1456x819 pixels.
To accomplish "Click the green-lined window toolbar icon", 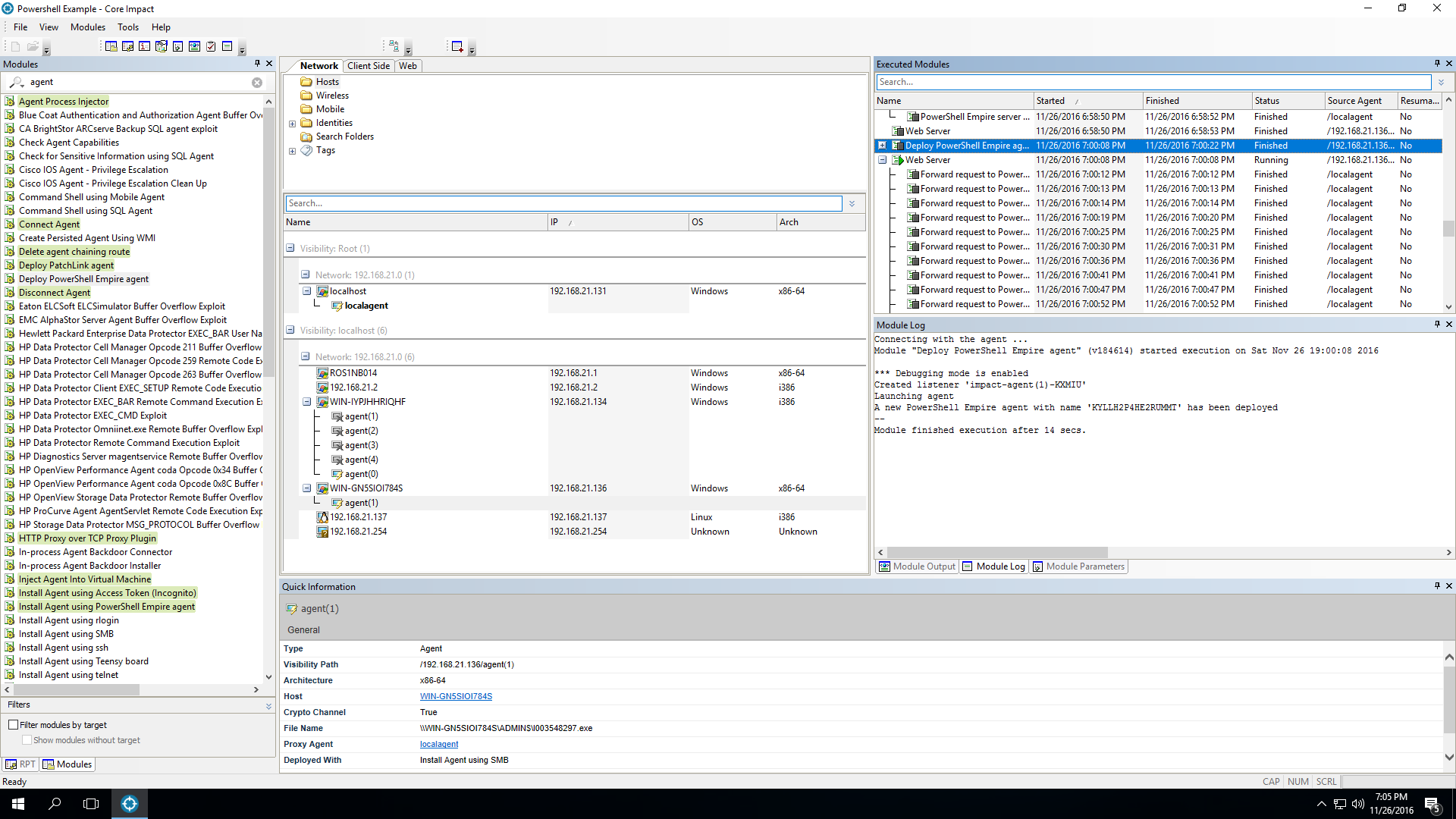I will click(227, 46).
